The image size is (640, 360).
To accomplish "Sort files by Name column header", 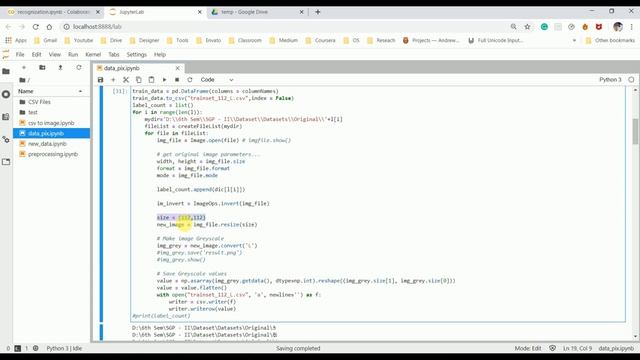I will [51, 91].
